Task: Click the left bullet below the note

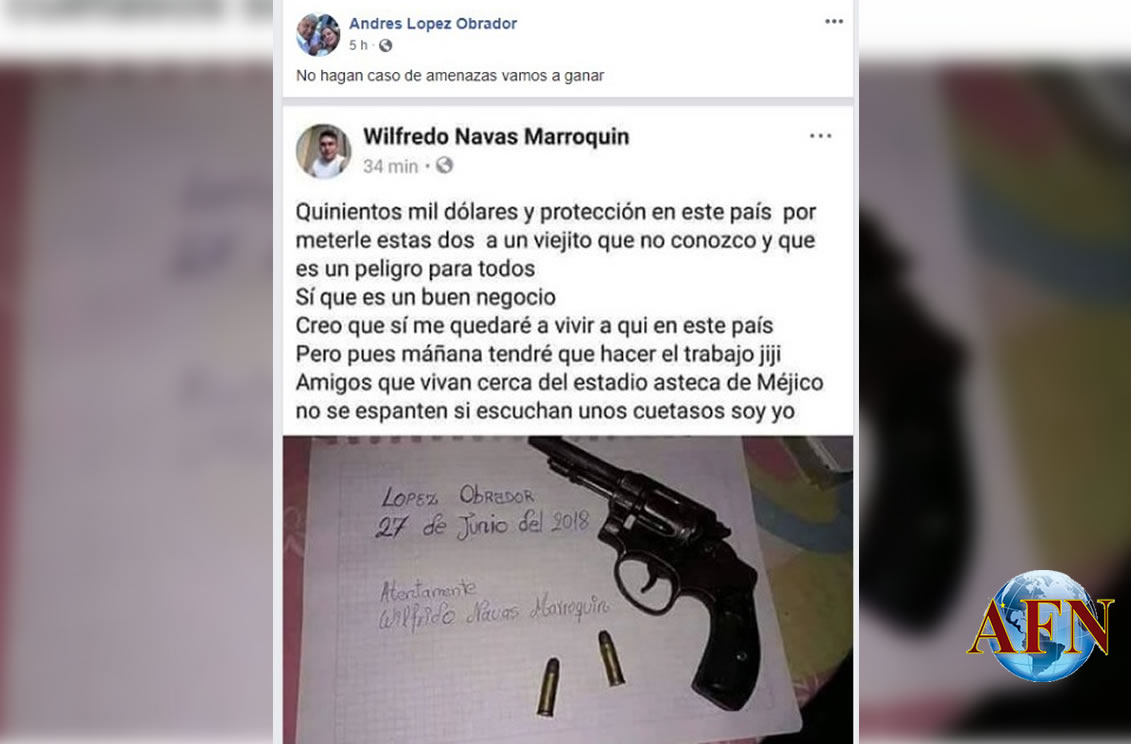Action: 548,686
